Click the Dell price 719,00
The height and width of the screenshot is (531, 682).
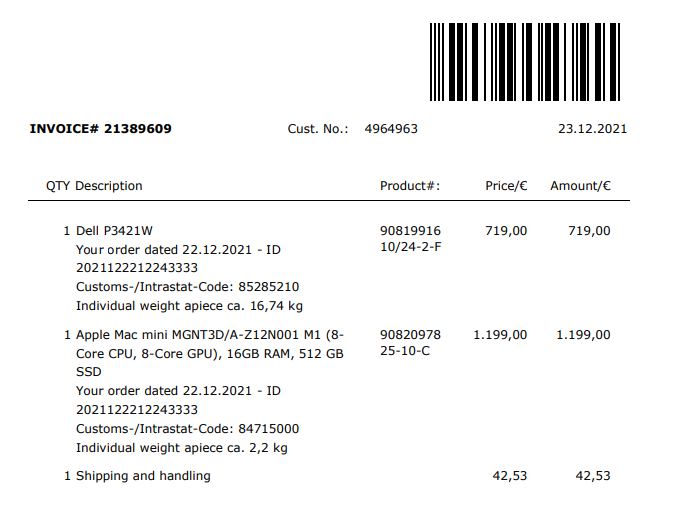click(506, 231)
